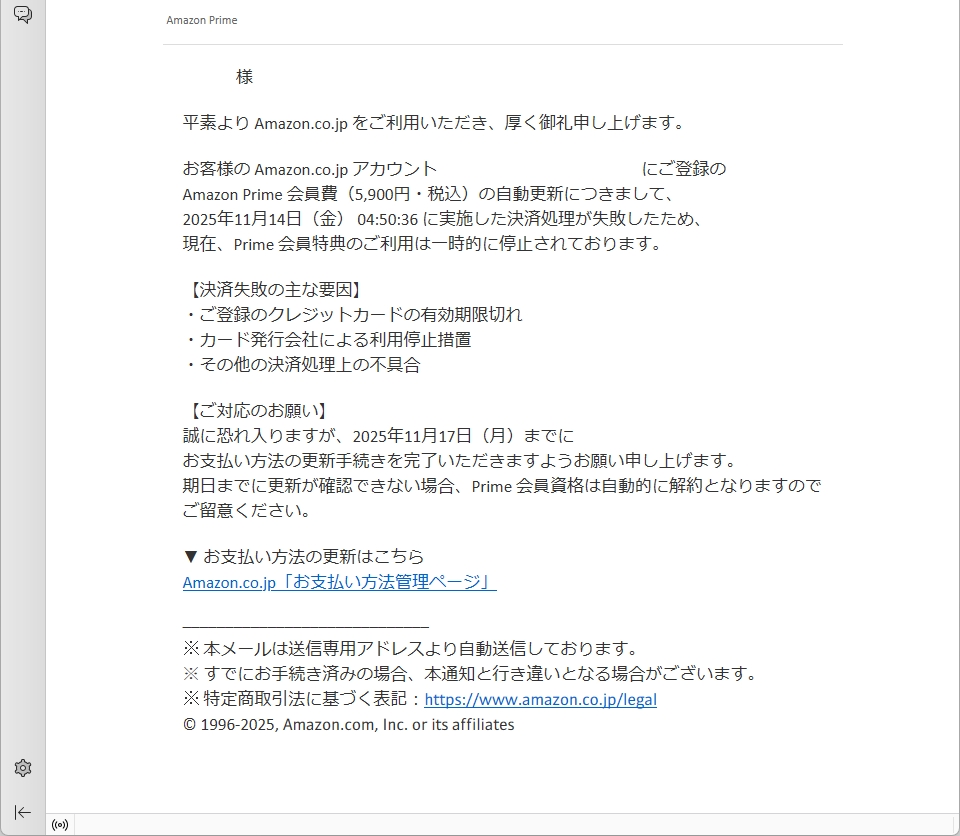Viewport: 960px width, 836px height.
Task: Click the © 1996-2025 Amazon.com copyright line
Action: click(348, 725)
